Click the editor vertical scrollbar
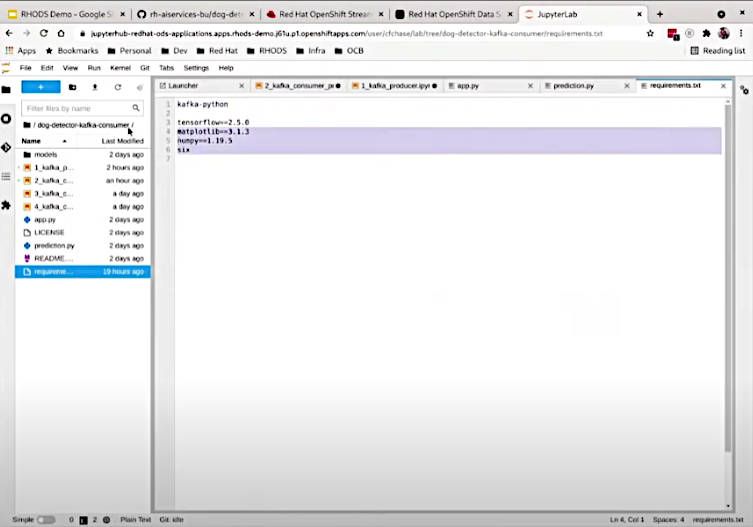 tap(728, 279)
